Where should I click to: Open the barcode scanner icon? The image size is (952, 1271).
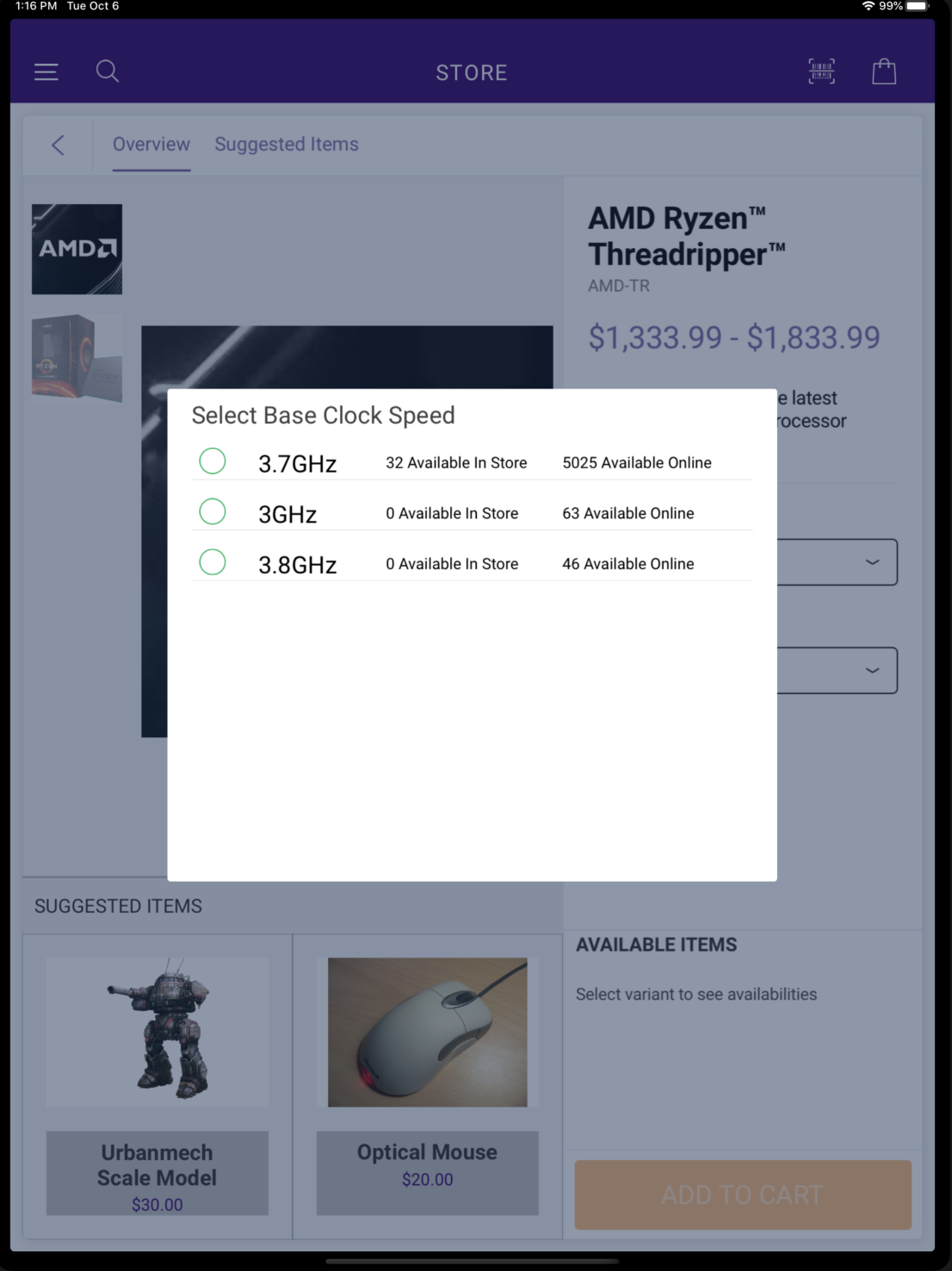(x=822, y=71)
